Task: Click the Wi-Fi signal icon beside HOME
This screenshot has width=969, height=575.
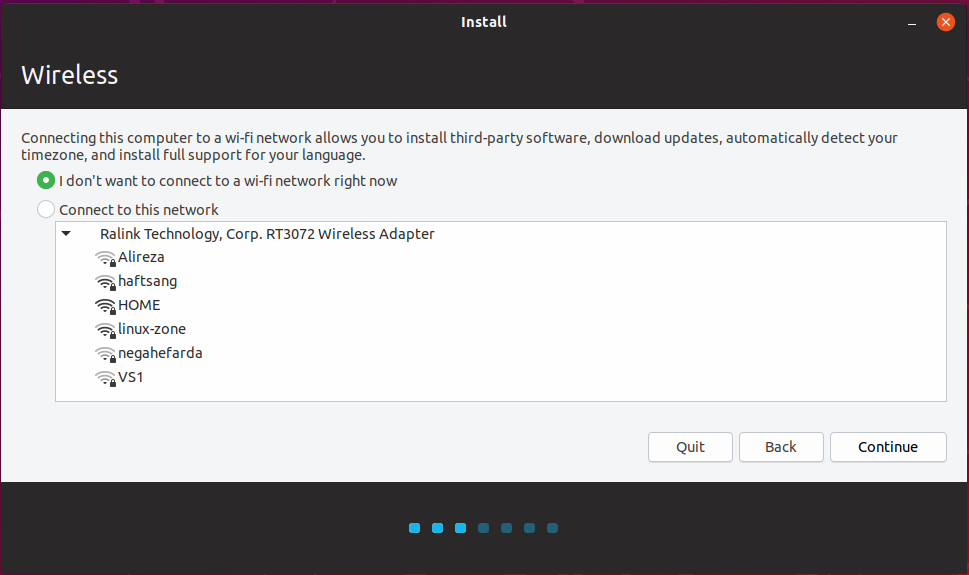Action: click(105, 306)
